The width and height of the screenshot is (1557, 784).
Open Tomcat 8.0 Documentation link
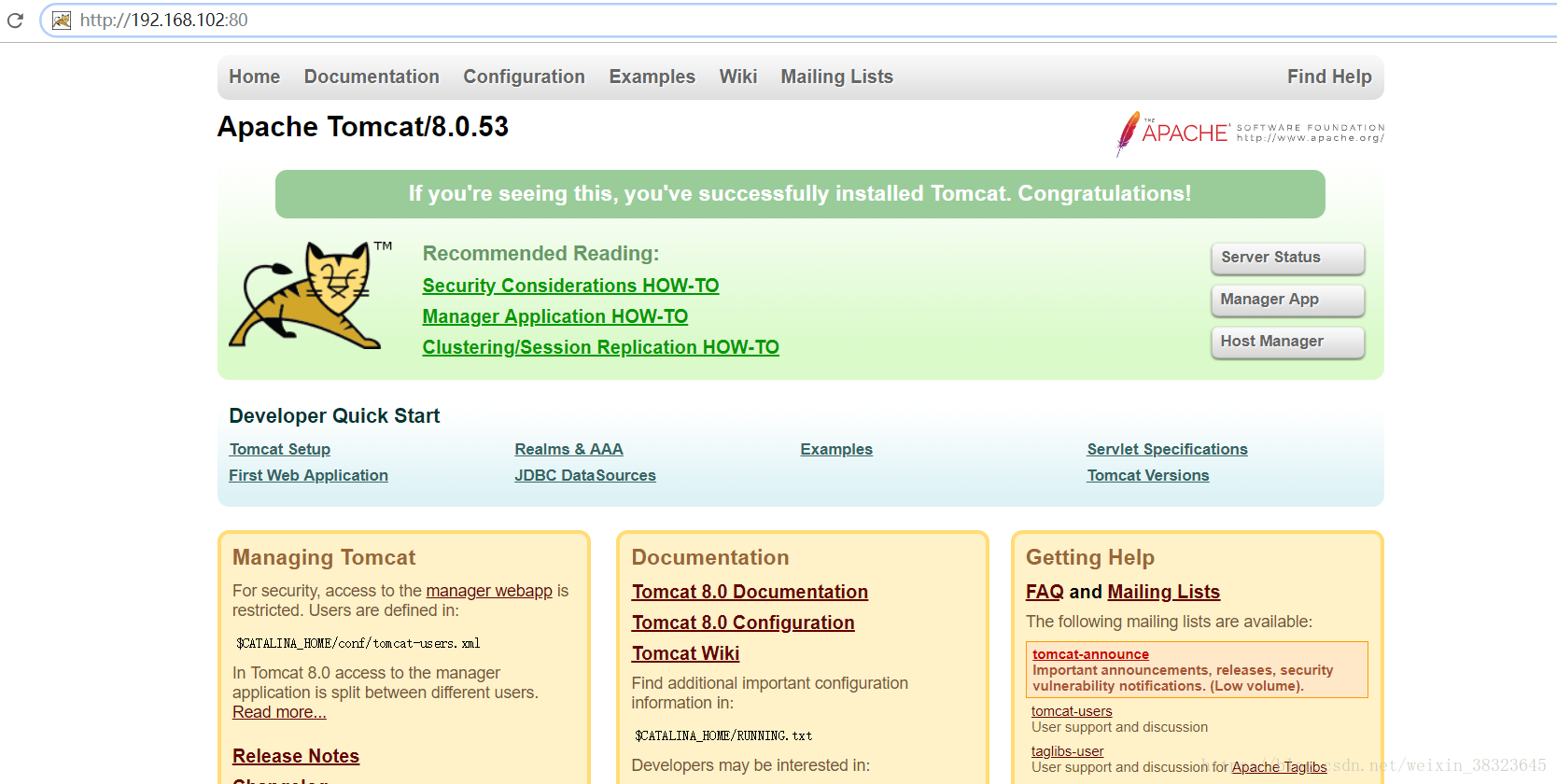pyautogui.click(x=750, y=592)
